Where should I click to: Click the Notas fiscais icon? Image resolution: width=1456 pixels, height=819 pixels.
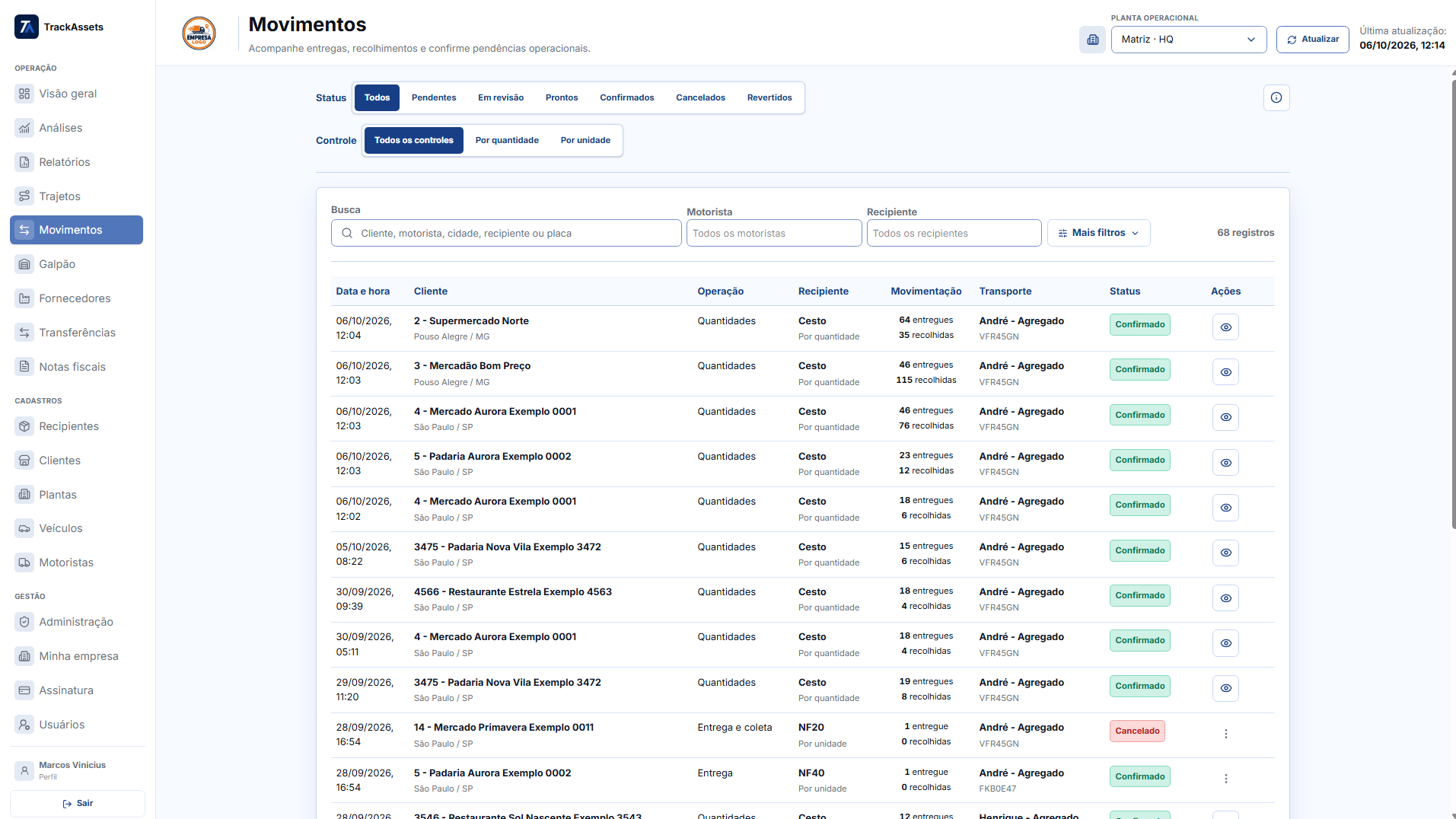[x=24, y=367]
